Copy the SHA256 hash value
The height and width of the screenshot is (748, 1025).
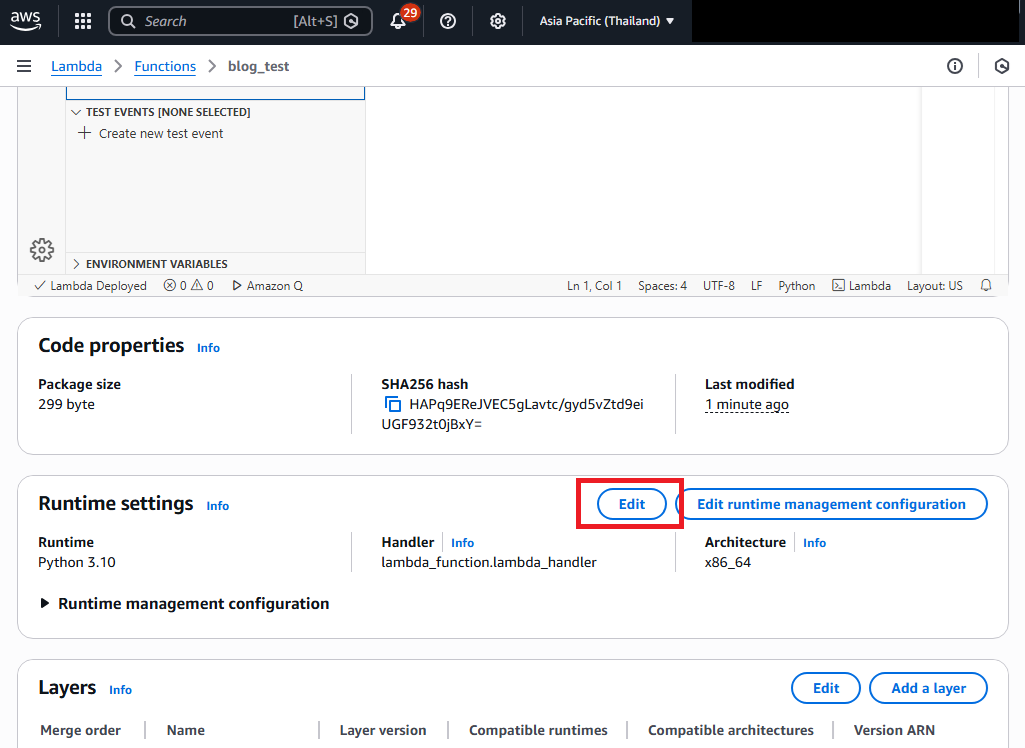tap(393, 405)
